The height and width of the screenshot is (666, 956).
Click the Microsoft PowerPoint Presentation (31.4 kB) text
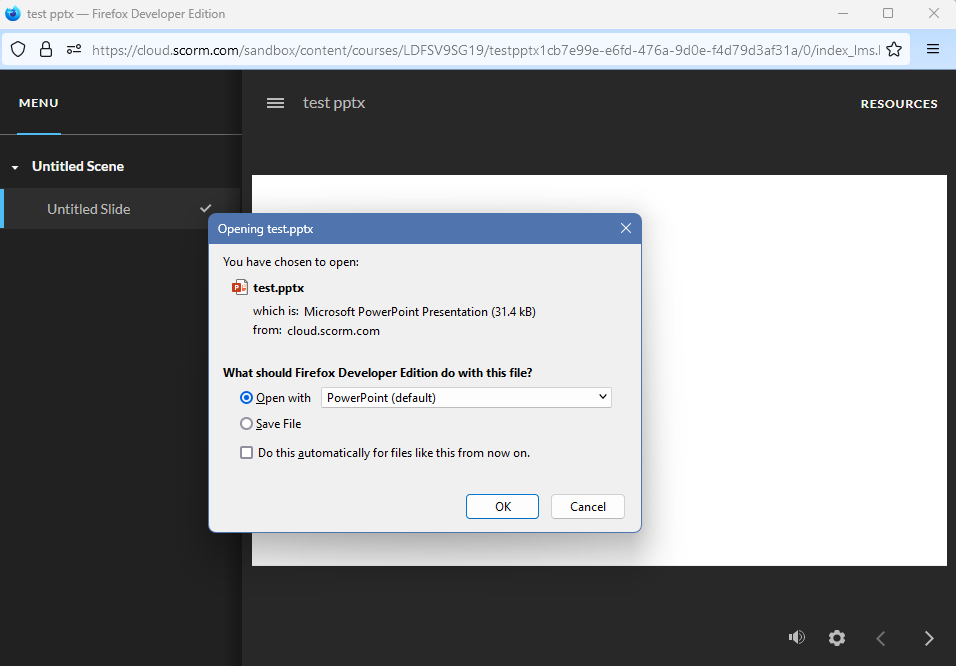point(419,312)
